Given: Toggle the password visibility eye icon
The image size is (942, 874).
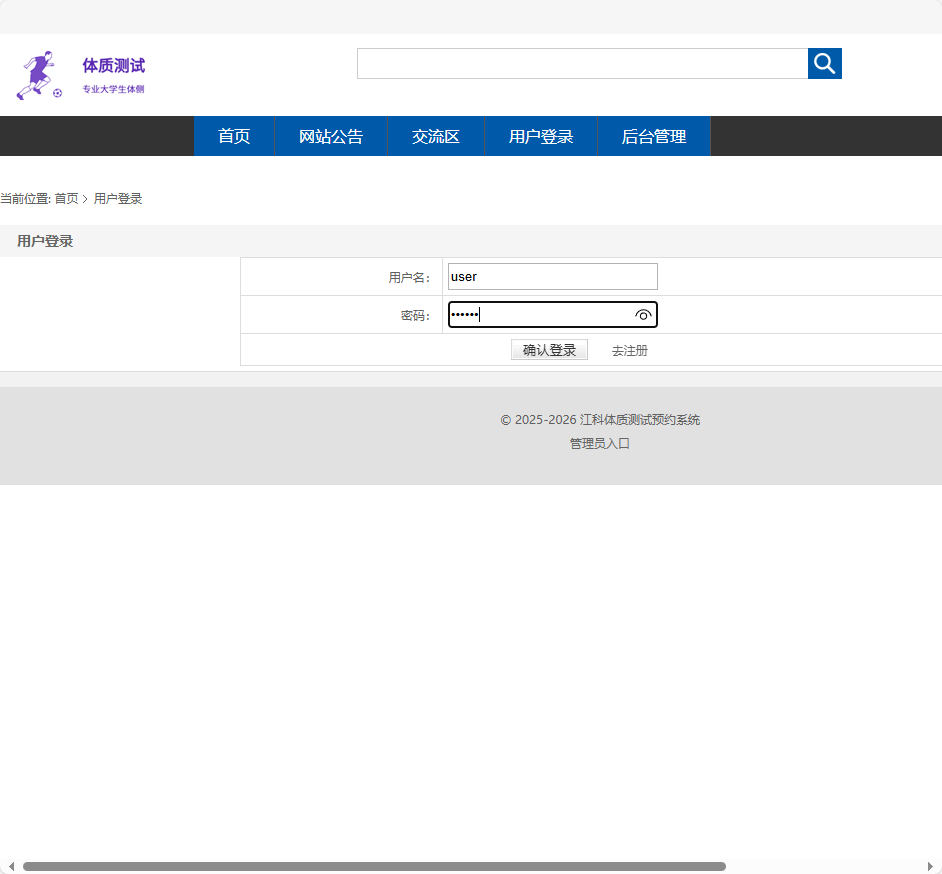Looking at the screenshot, I should click(643, 314).
